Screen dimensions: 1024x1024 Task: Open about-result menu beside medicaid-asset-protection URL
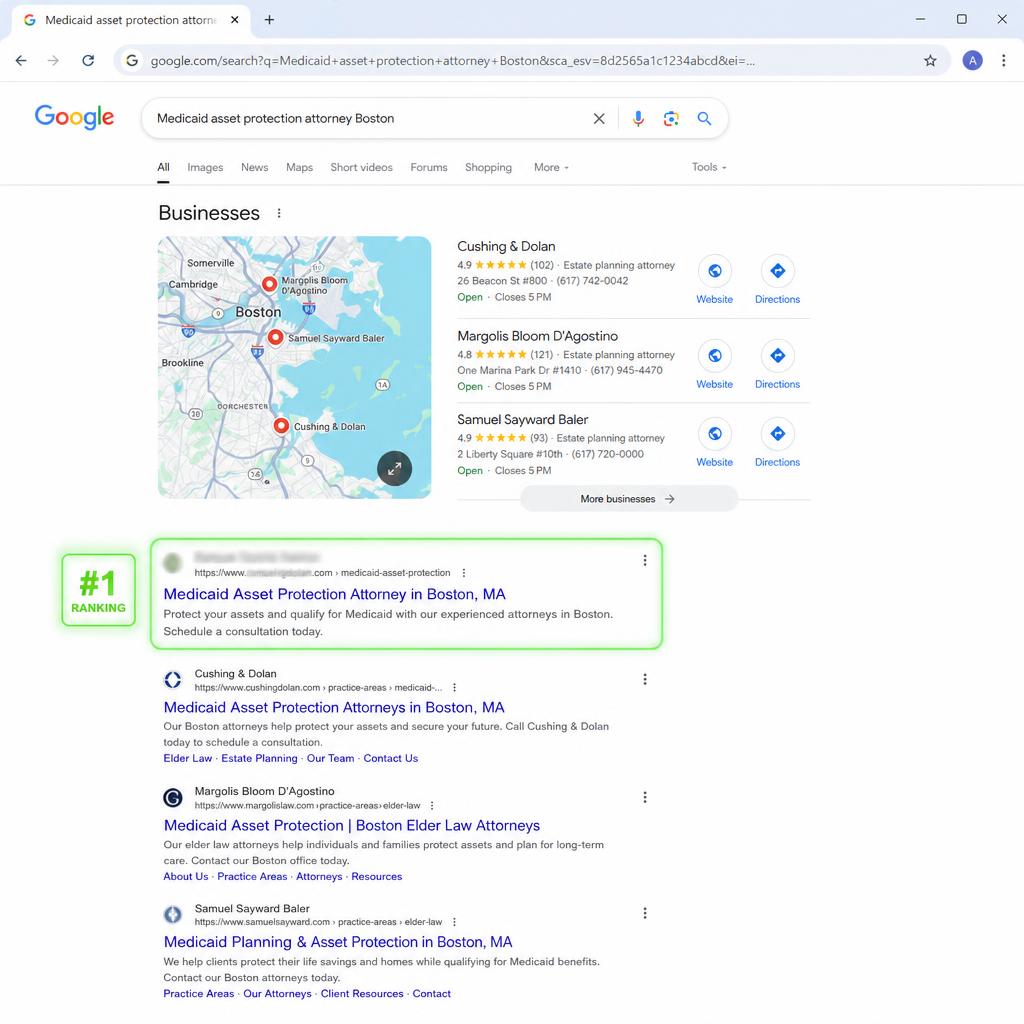[x=464, y=573]
